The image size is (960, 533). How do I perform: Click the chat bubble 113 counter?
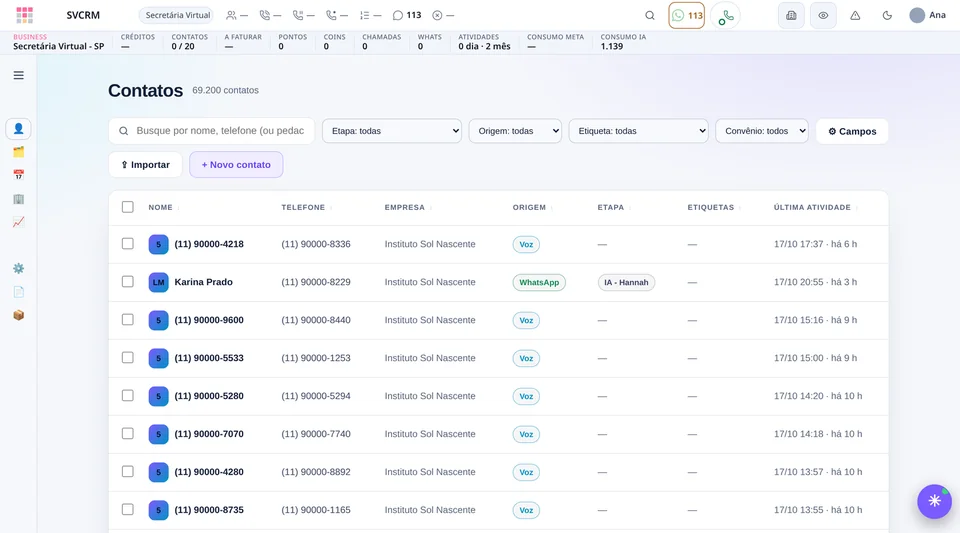[x=407, y=15]
